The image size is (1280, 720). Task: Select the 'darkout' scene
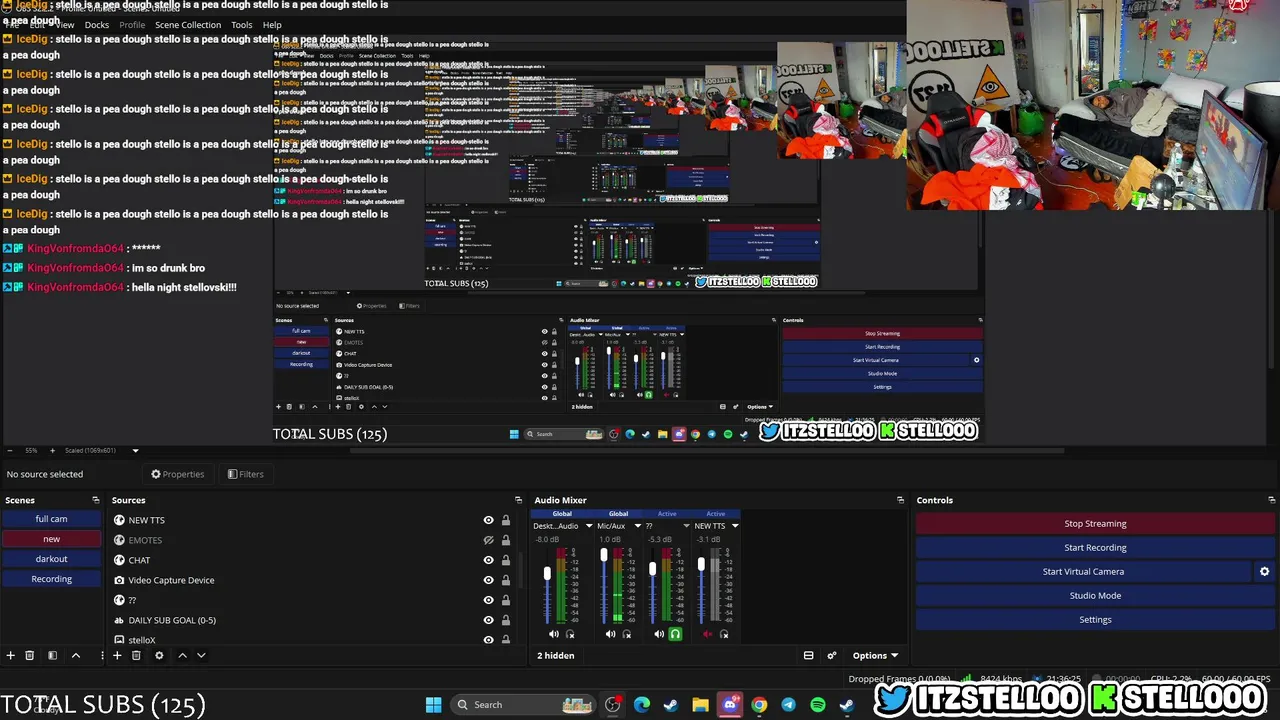51,559
